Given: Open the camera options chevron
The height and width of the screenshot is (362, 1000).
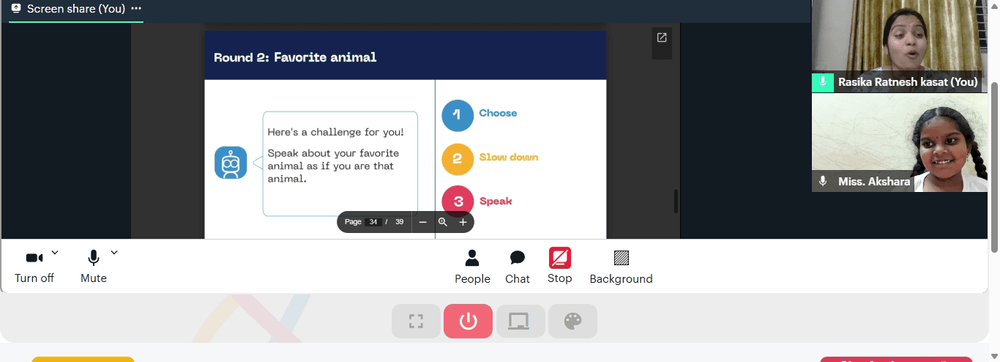Looking at the screenshot, I should tap(55, 252).
